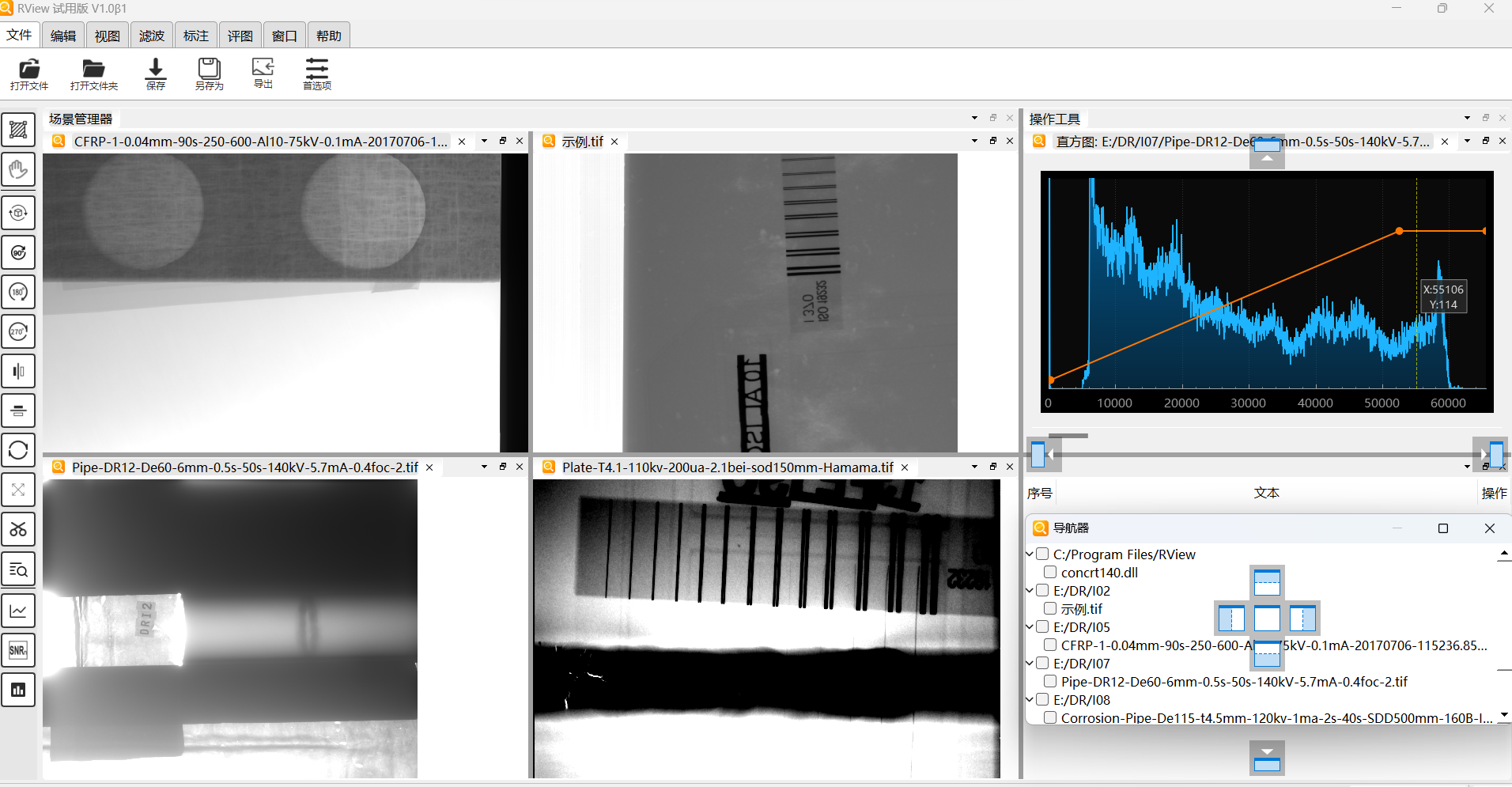Collapse the C:/Program Files/RView node
The width and height of the screenshot is (1512, 787).
coord(1030,554)
